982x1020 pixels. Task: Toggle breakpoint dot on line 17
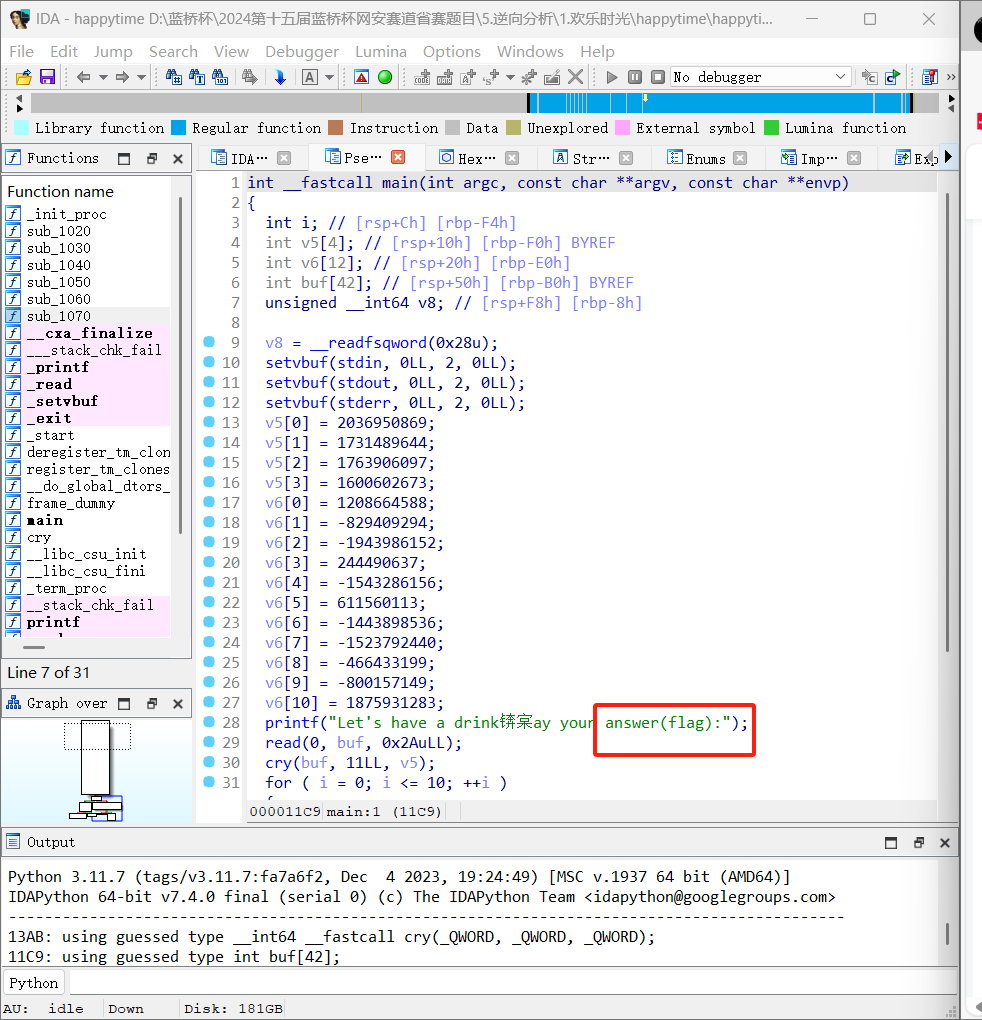pyautogui.click(x=209, y=502)
